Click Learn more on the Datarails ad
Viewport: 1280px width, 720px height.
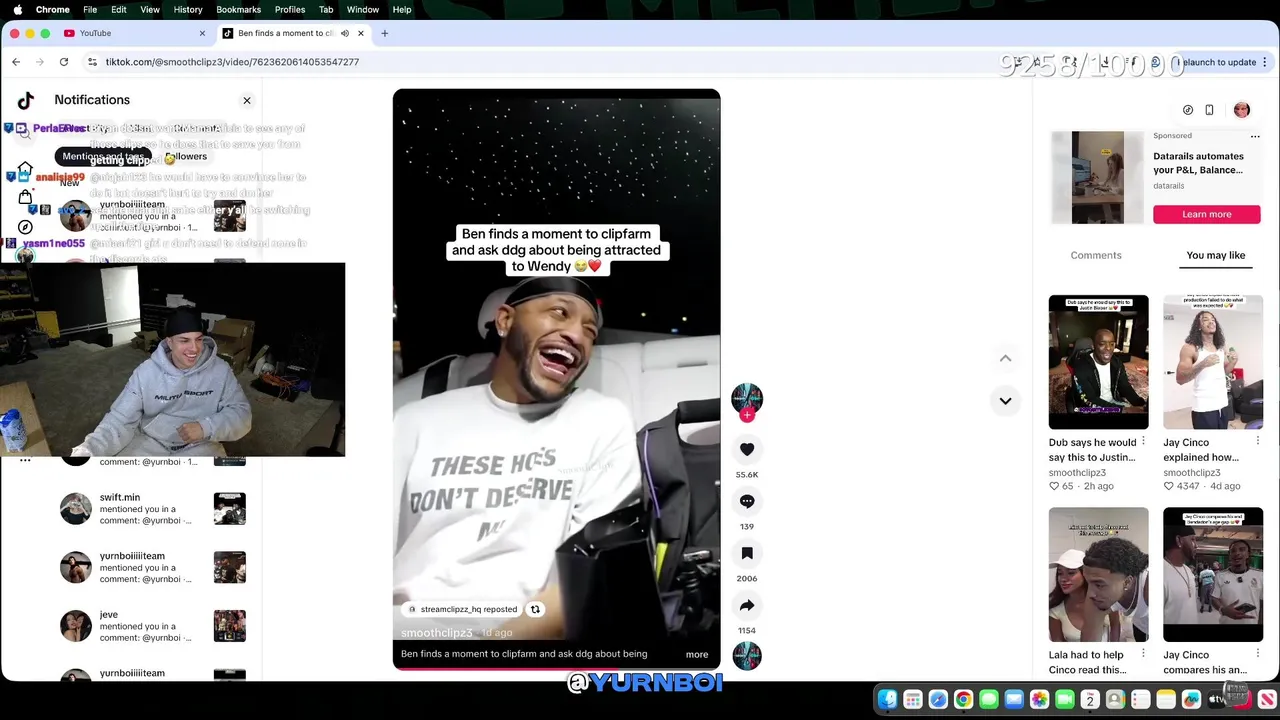point(1207,214)
